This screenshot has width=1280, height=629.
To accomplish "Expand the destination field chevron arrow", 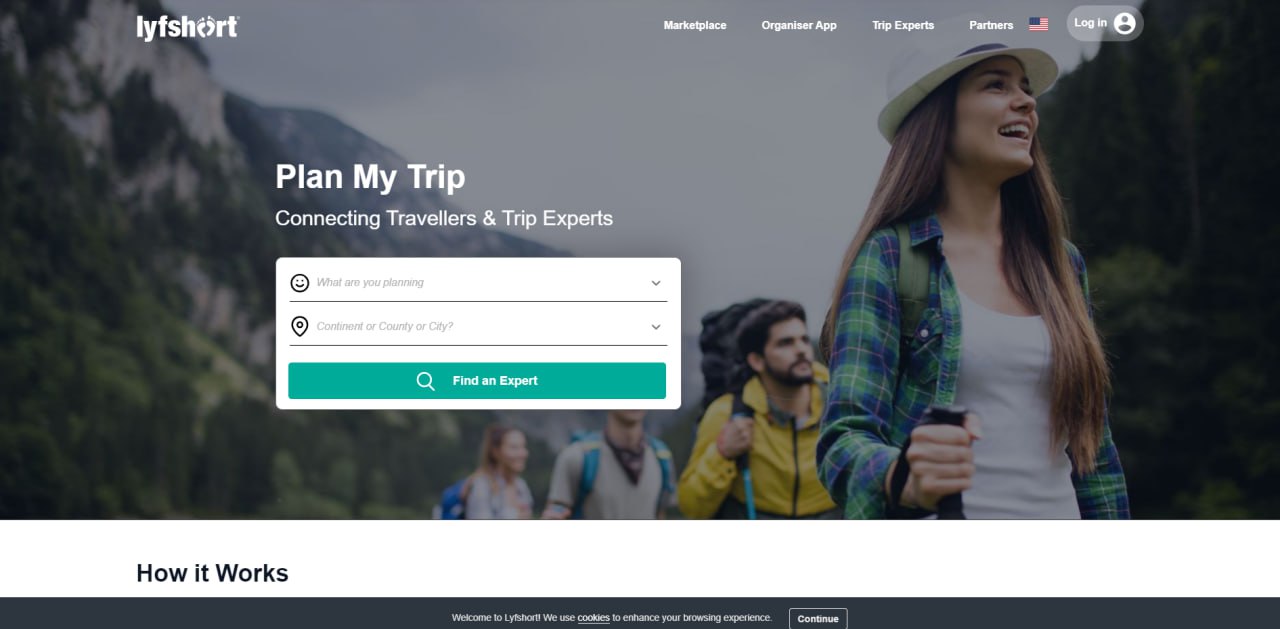I will [x=656, y=327].
